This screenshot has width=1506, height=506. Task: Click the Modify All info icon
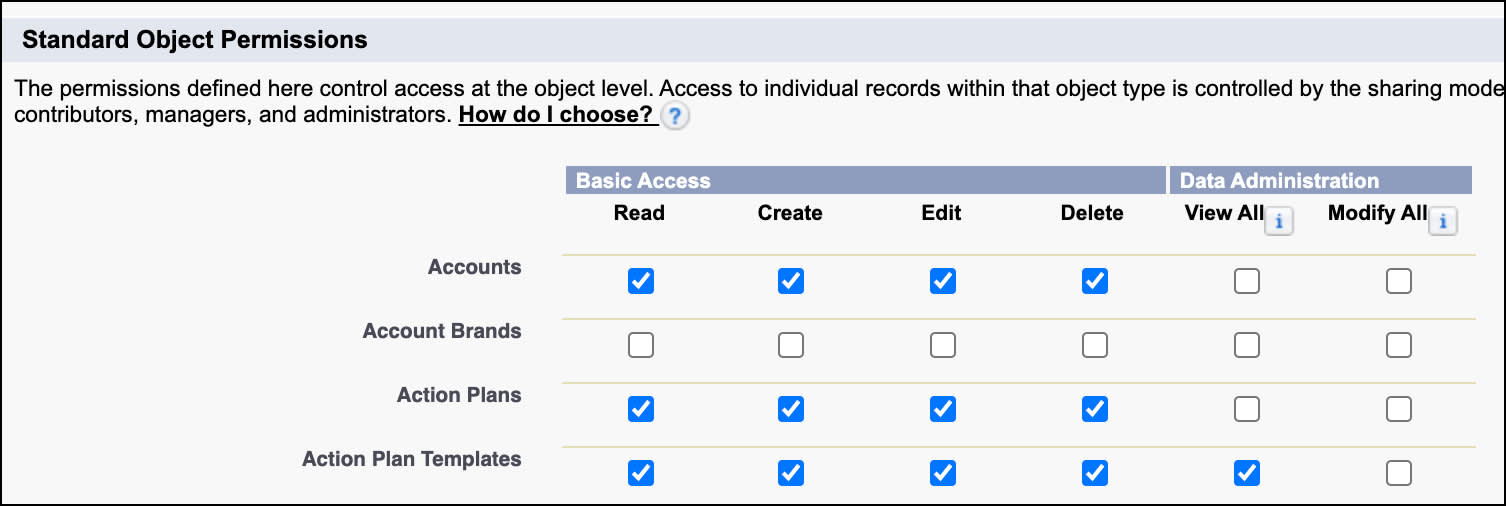(x=1442, y=222)
